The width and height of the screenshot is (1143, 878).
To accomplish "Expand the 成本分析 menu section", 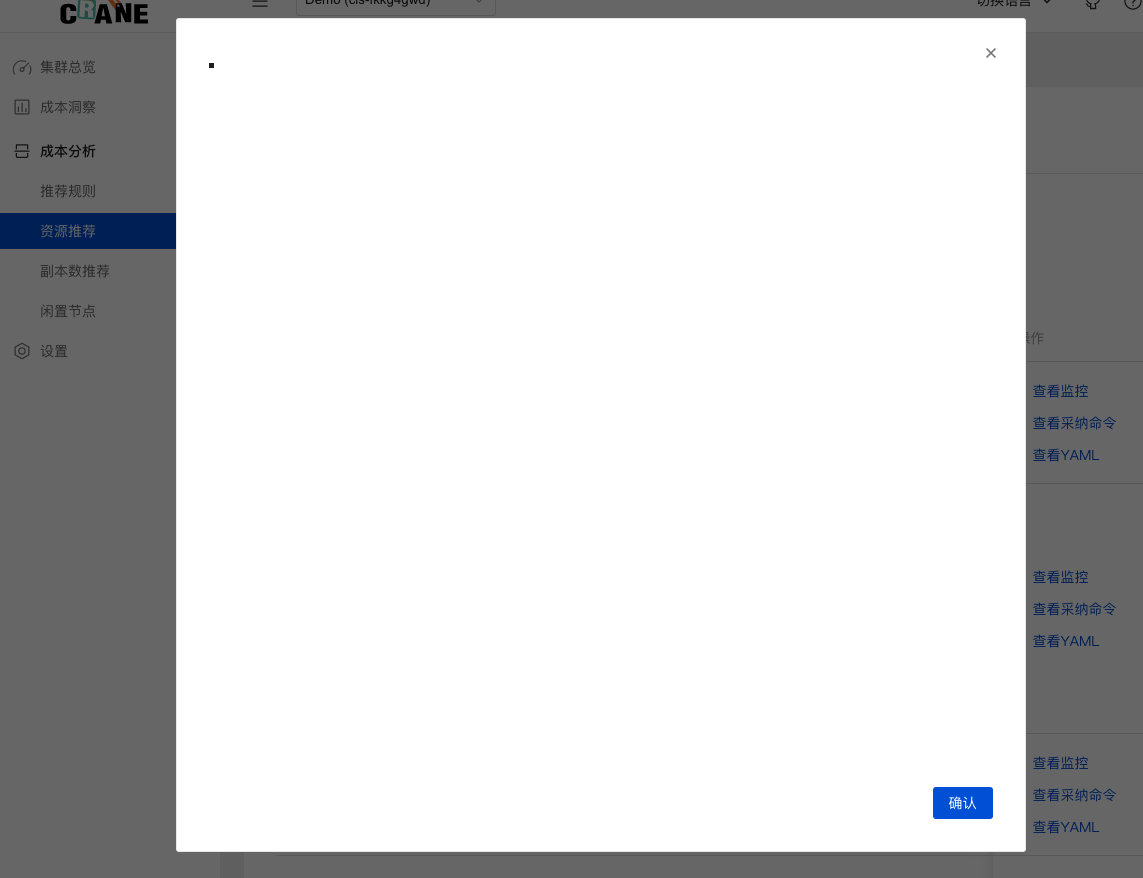I will tap(68, 151).
